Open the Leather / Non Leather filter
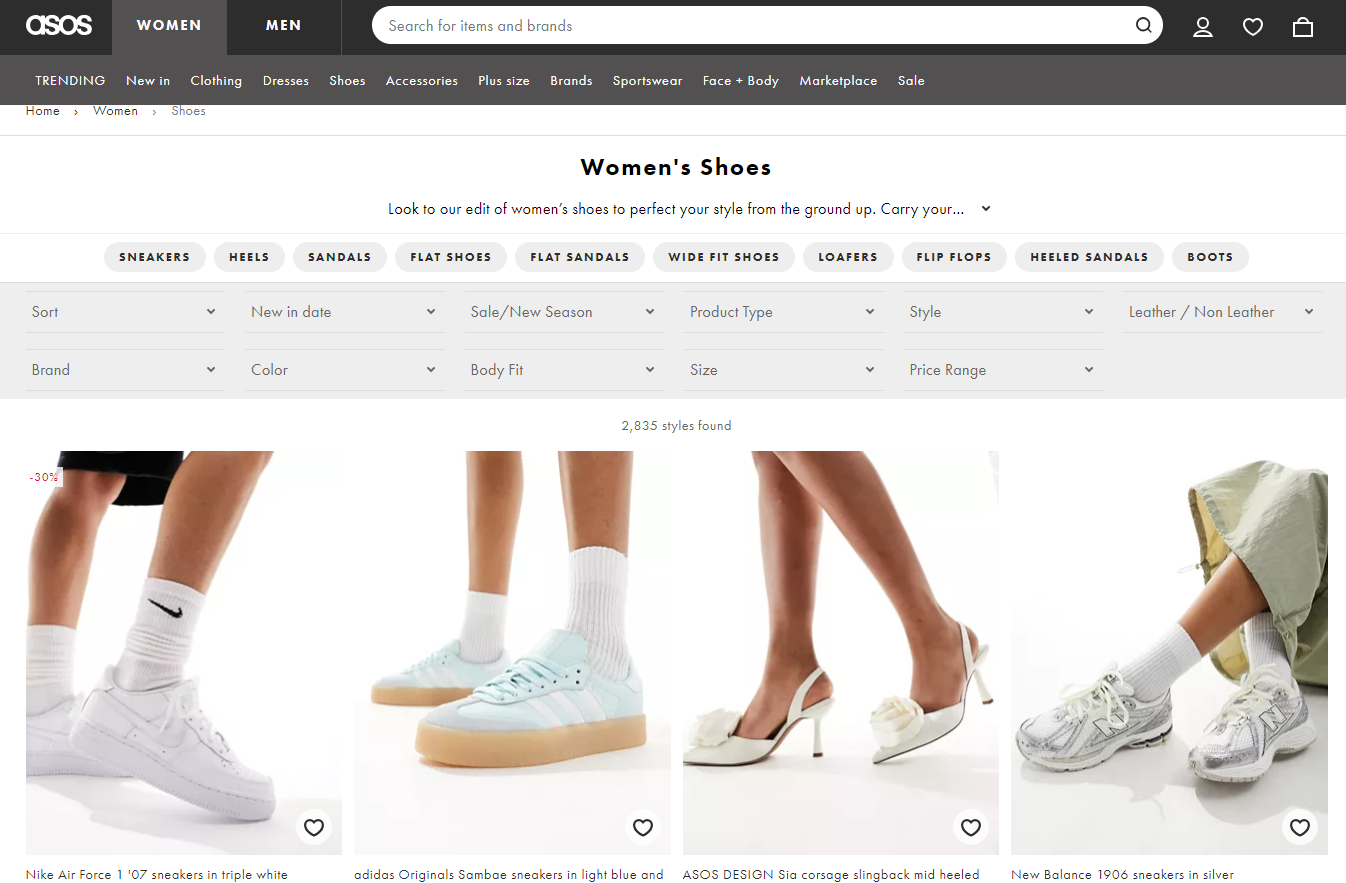 [1222, 312]
